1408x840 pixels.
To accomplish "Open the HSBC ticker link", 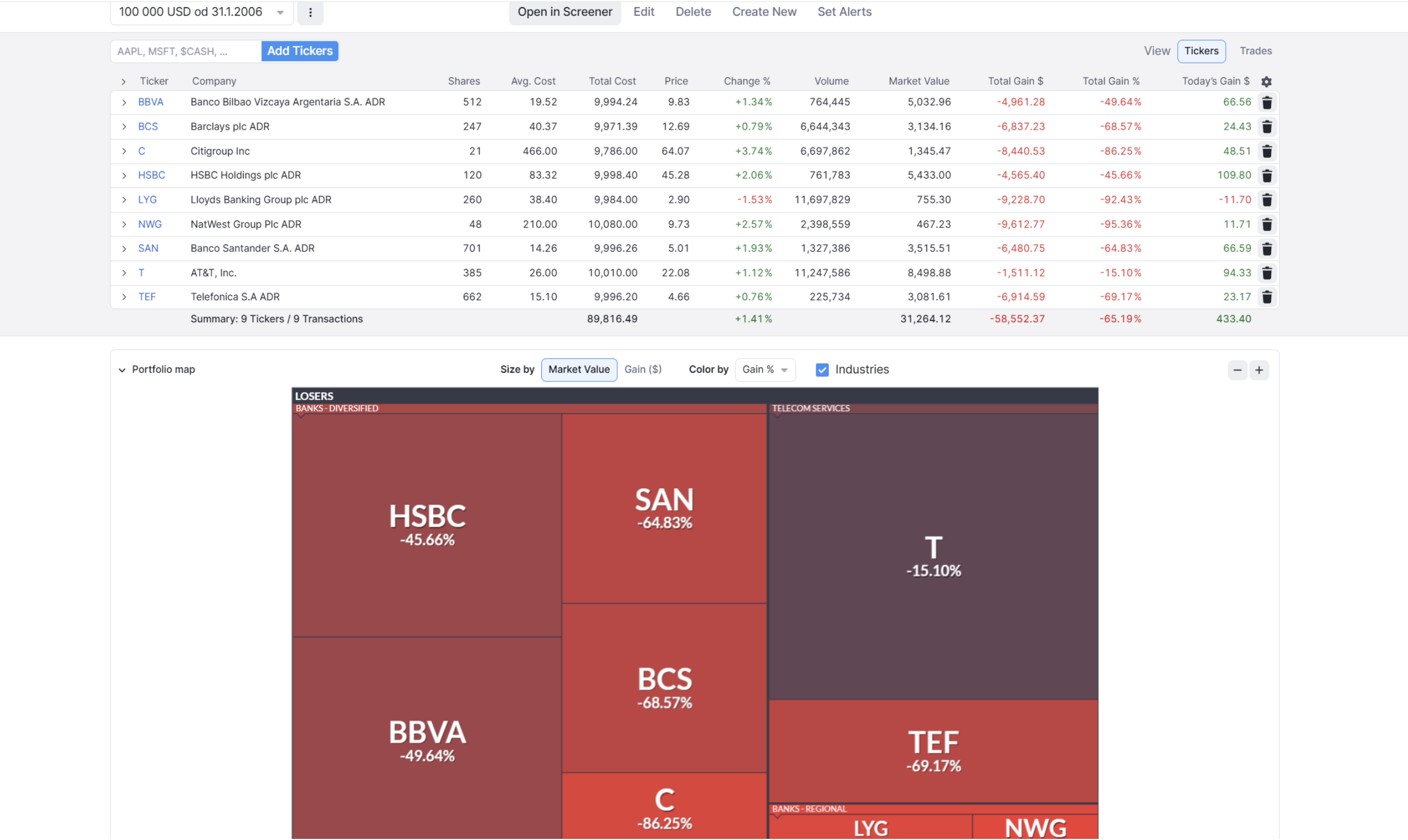I will [x=152, y=175].
